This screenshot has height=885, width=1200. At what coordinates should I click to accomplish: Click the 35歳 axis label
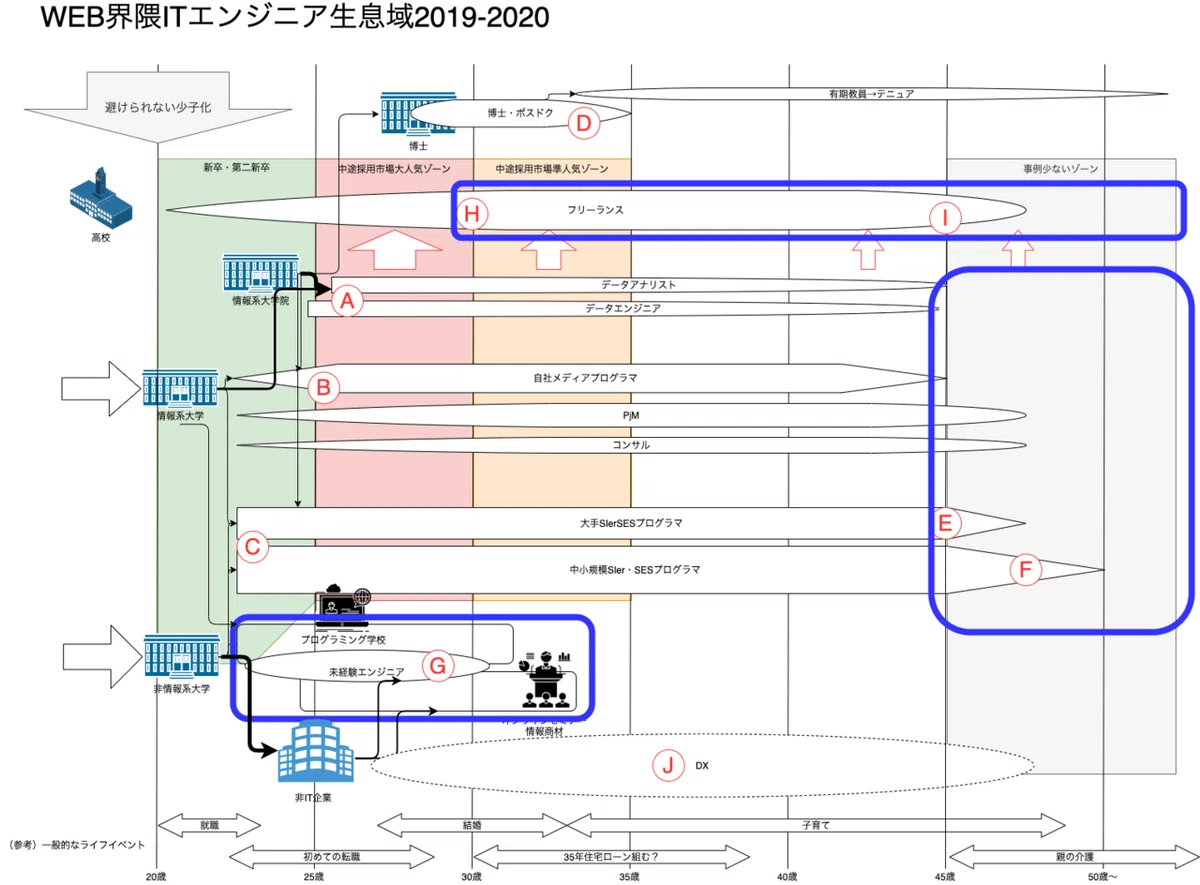pyautogui.click(x=629, y=877)
